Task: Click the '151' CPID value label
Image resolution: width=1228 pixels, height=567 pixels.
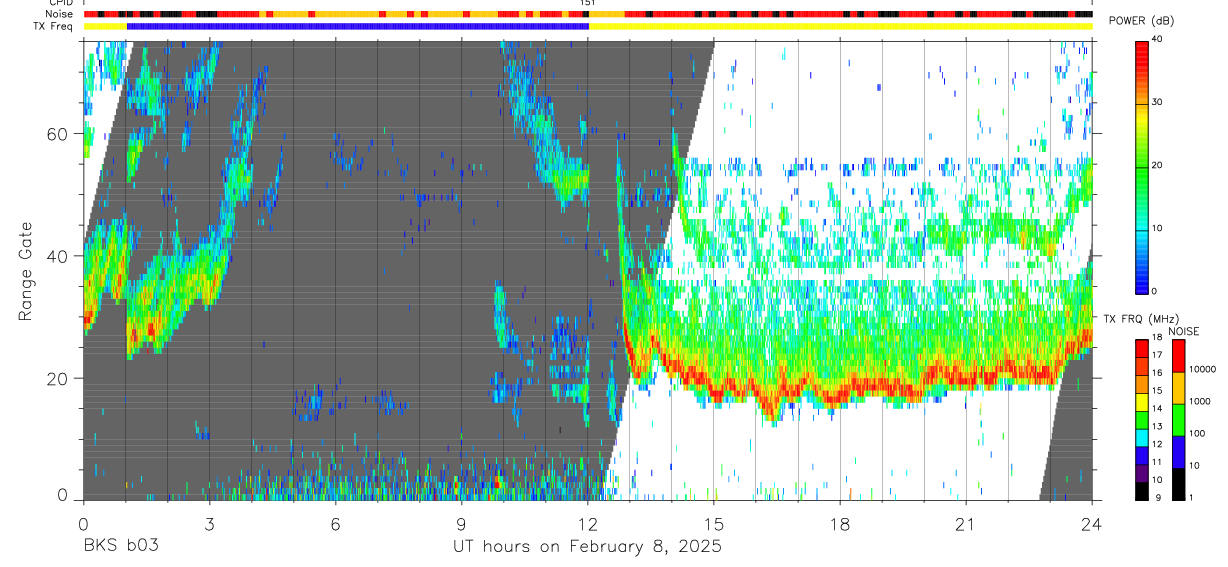Action: click(588, 4)
